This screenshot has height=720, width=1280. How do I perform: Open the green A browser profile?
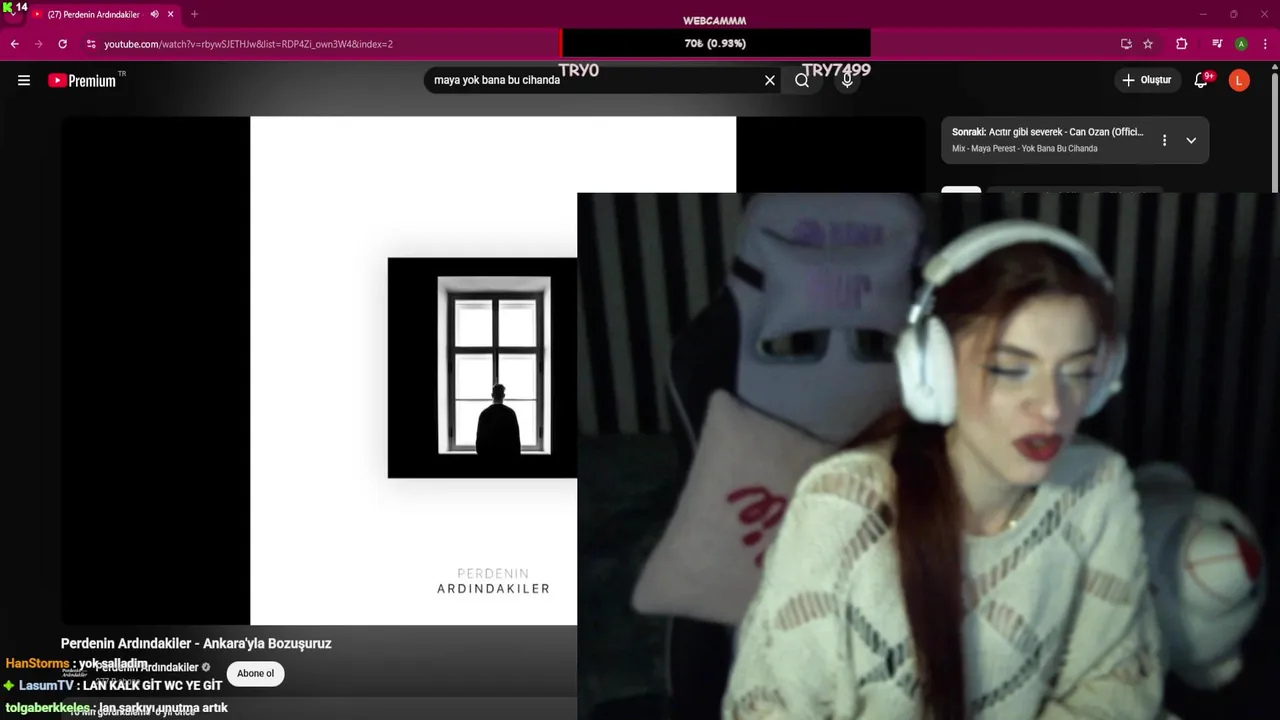[x=1241, y=44]
